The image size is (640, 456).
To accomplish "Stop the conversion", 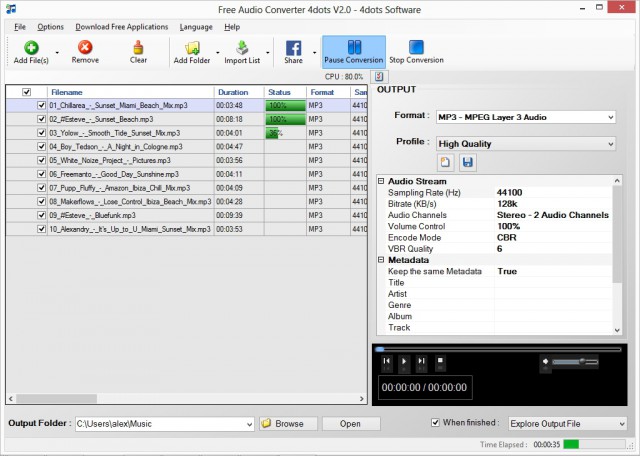I will 416,51.
